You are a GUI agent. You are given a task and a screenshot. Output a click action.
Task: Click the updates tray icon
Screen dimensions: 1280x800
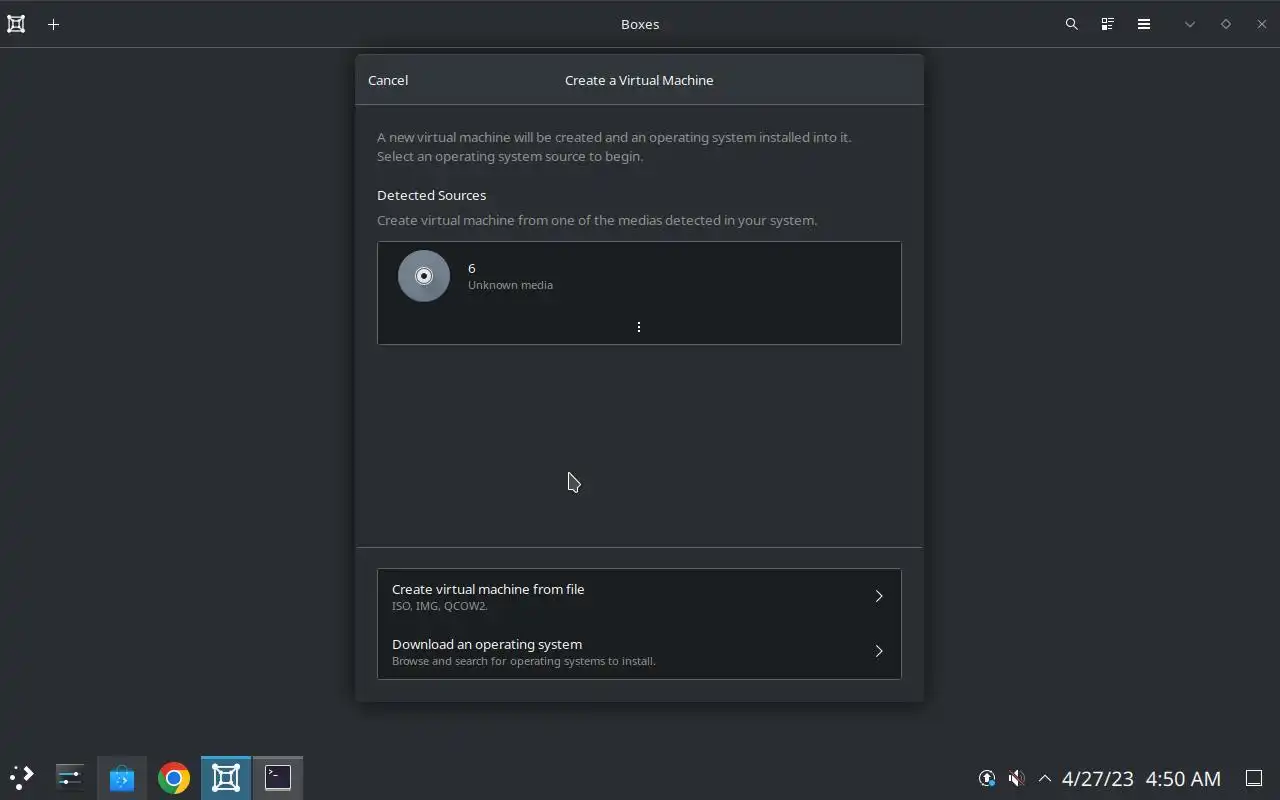tap(987, 778)
